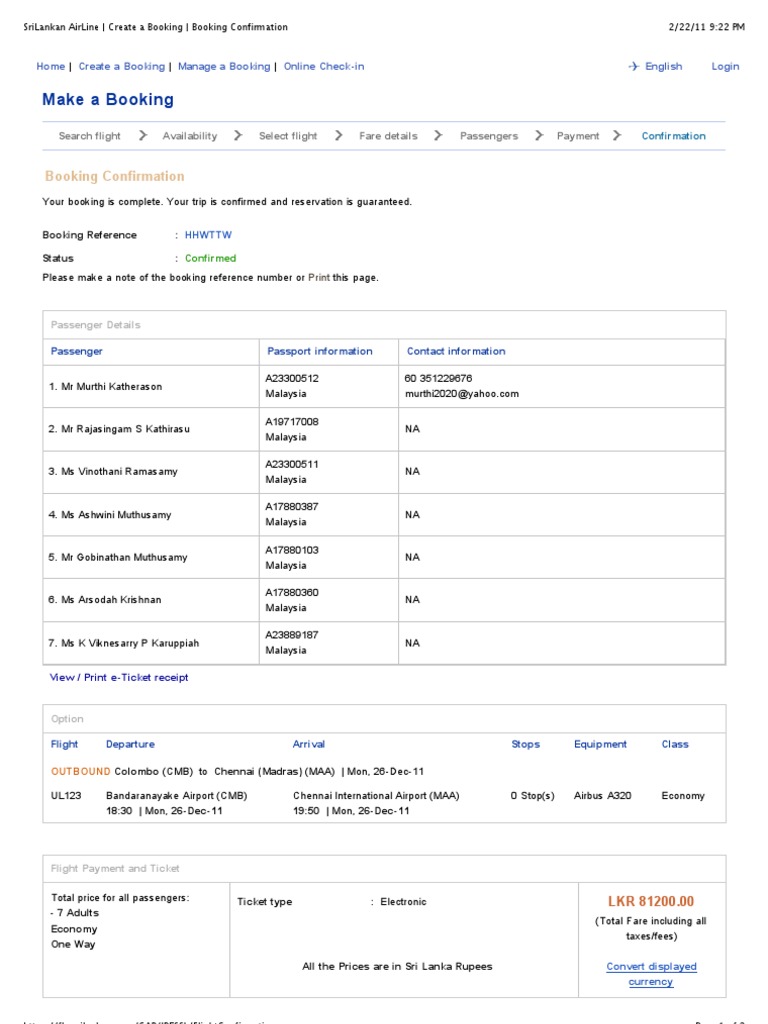The height and width of the screenshot is (1024, 768).
Task: Click the Print link in note
Action: pos(319,278)
